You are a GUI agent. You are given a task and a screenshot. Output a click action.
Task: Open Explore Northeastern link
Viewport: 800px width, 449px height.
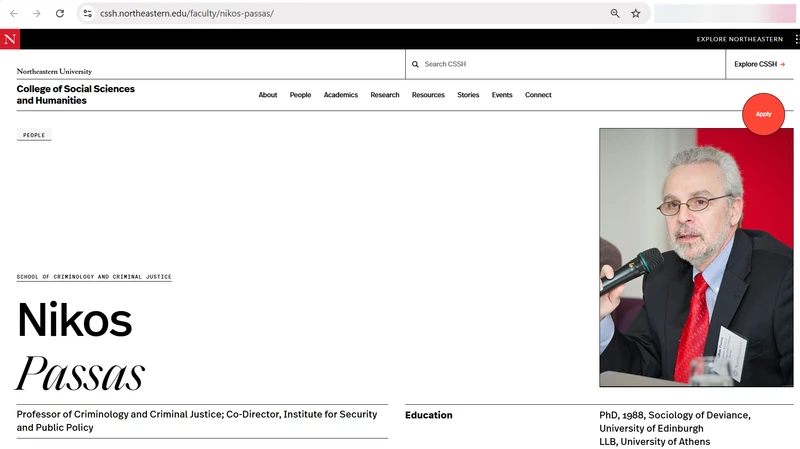tap(739, 39)
